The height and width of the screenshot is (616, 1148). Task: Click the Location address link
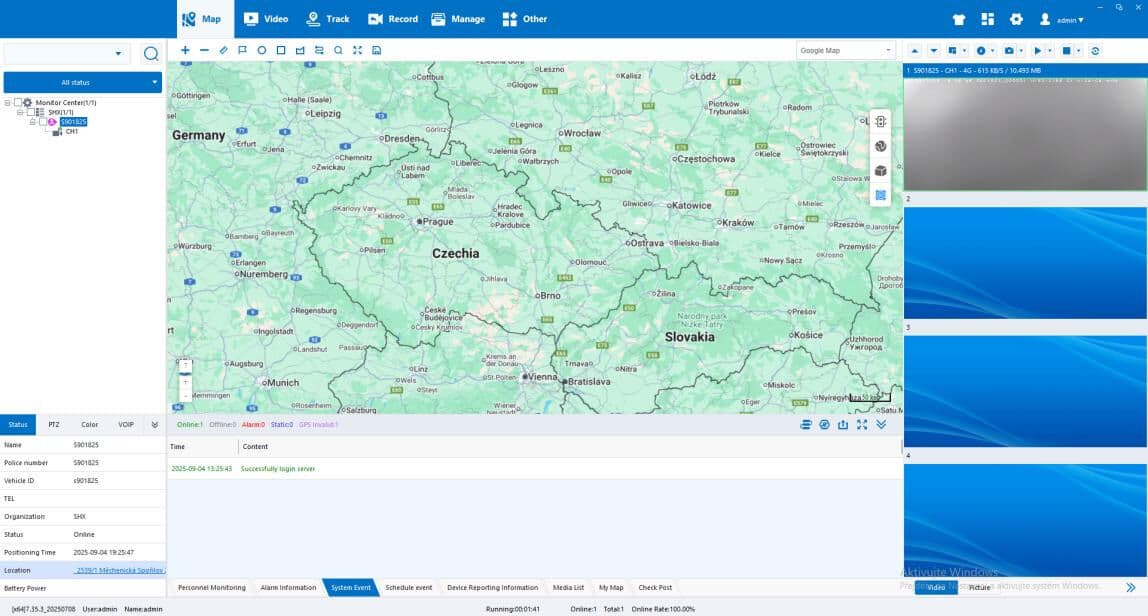[x=119, y=571]
